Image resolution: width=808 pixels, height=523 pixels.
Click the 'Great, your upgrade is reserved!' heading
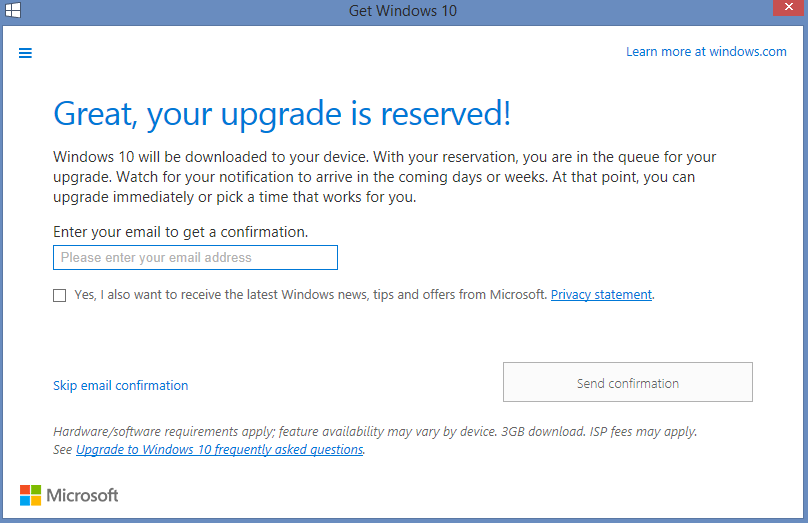pyautogui.click(x=282, y=113)
